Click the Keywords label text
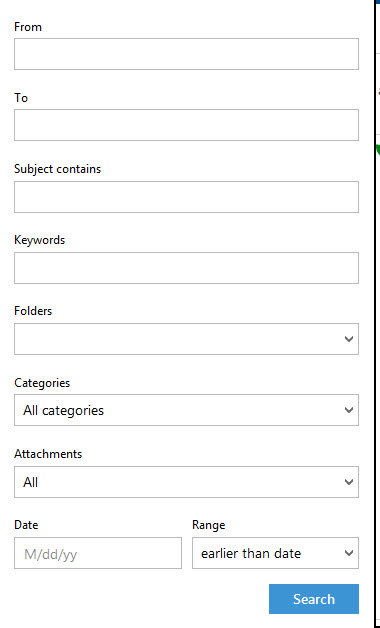380x628 pixels. (x=39, y=240)
